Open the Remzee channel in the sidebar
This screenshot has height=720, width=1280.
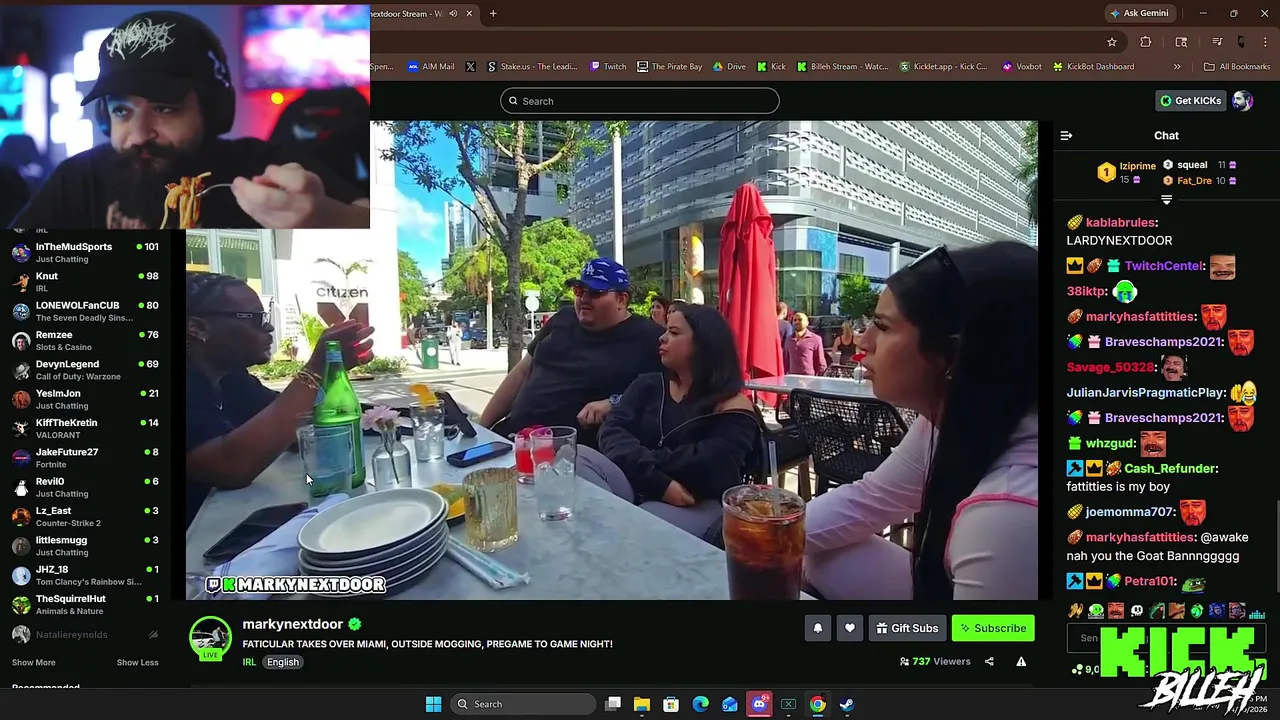coord(85,340)
